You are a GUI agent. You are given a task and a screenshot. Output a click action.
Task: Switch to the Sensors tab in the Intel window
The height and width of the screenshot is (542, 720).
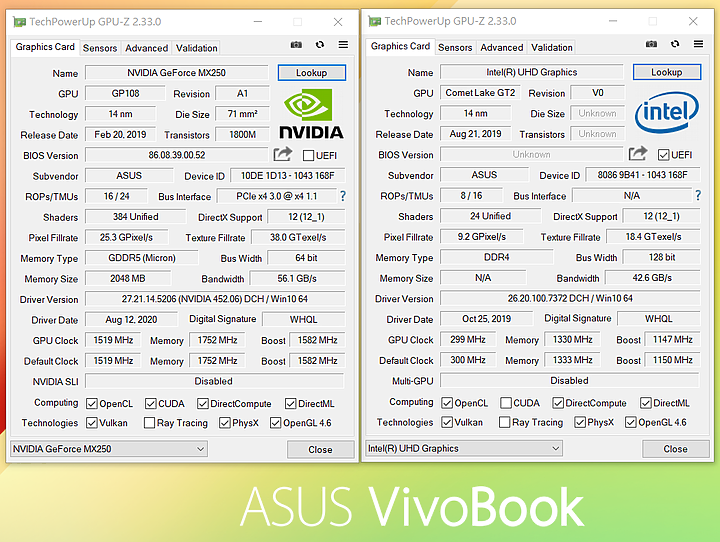pos(455,47)
